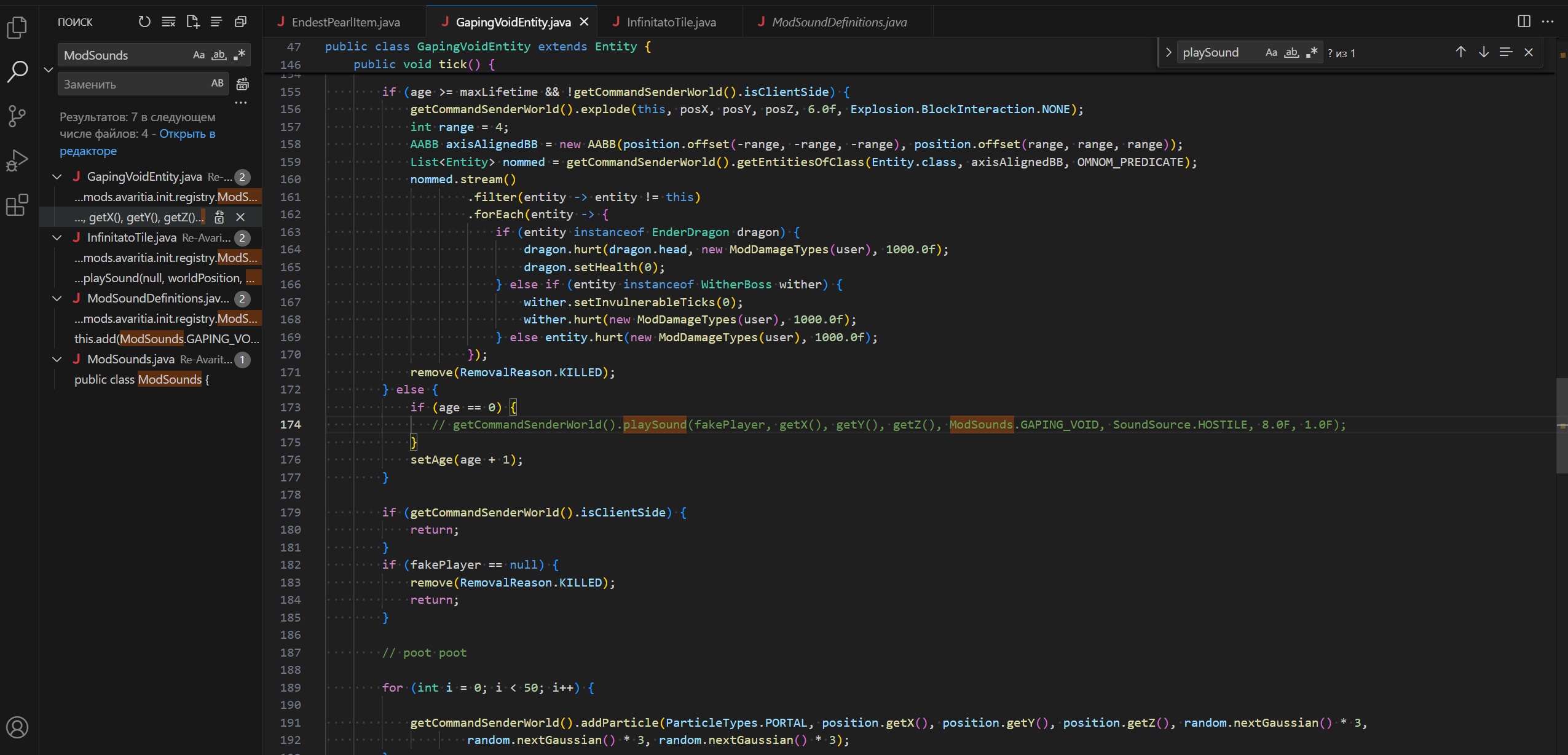The width and height of the screenshot is (1568, 755).
Task: Open the Source Control view
Action: pos(17,116)
